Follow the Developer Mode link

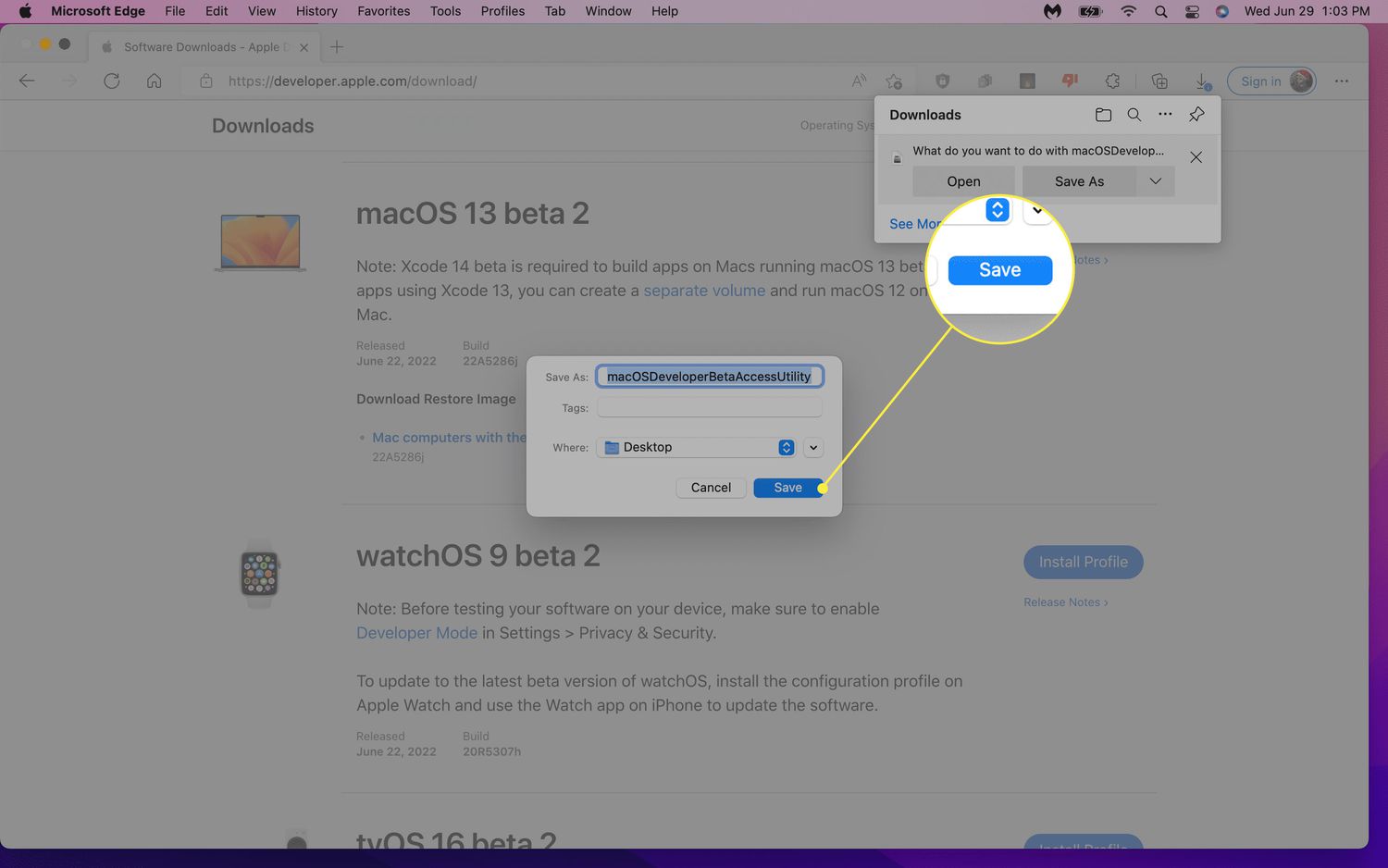coord(416,633)
